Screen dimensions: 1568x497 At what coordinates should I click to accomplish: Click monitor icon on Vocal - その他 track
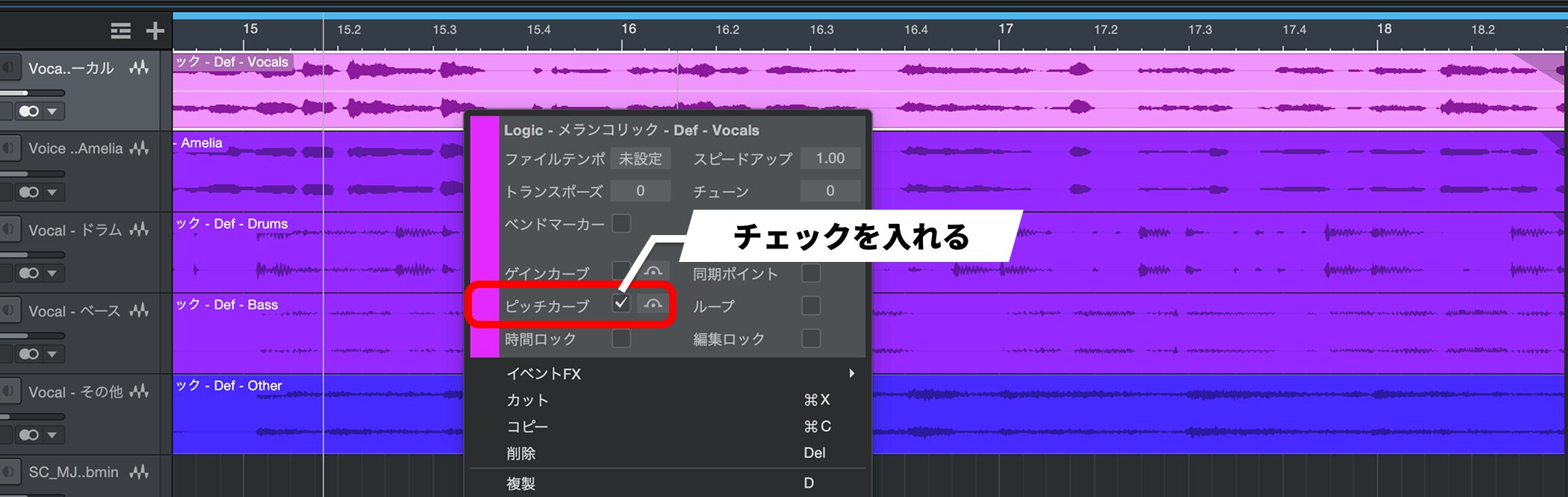8,391
